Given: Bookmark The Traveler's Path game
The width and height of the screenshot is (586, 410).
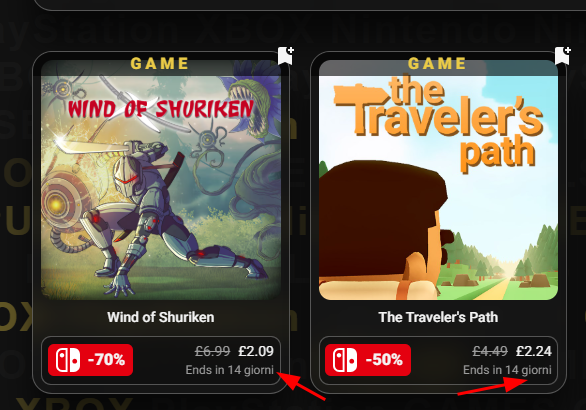Looking at the screenshot, I should pos(563,56).
